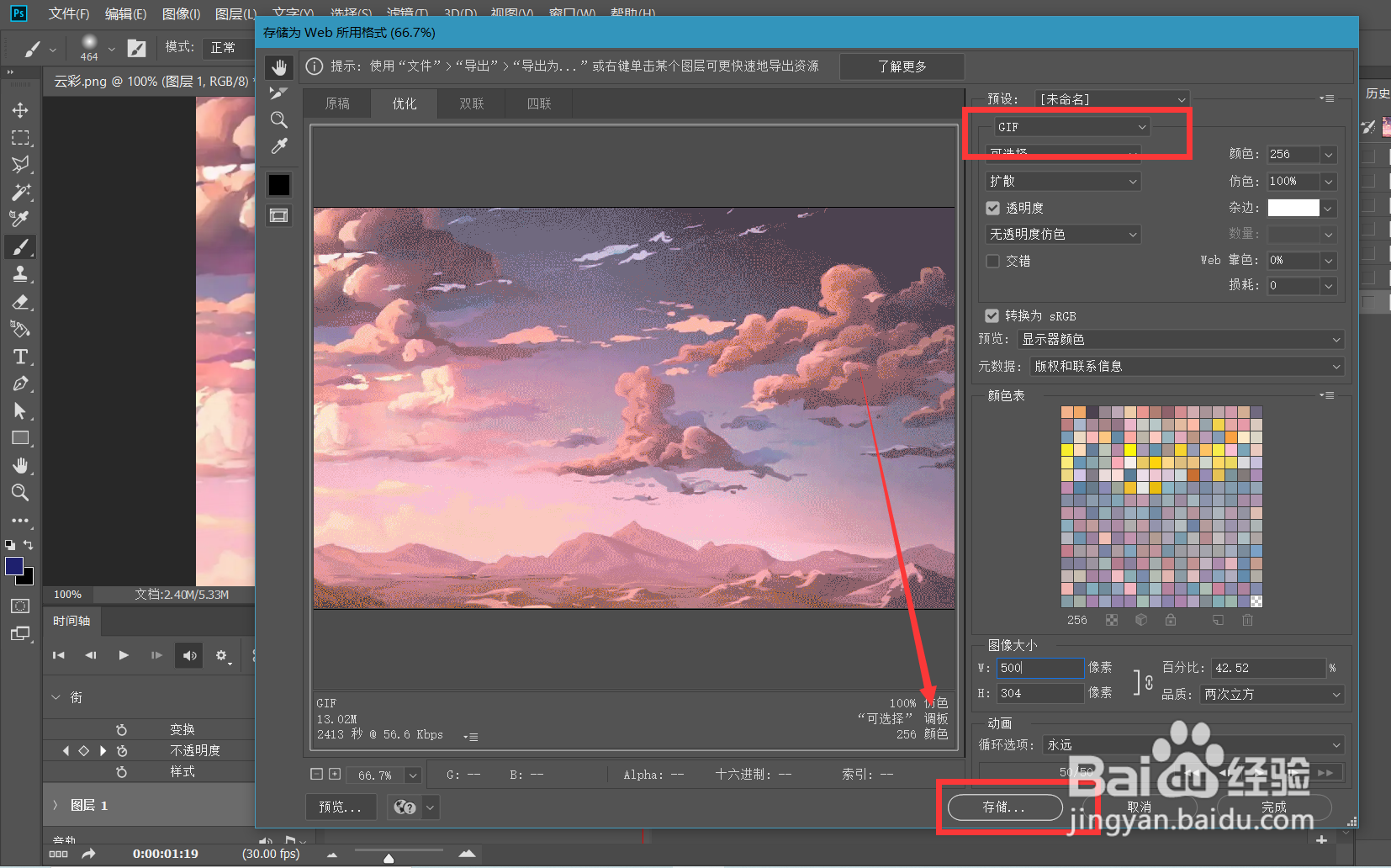This screenshot has width=1391, height=868.
Task: Toggle timeline audio mute button
Action: 190,655
